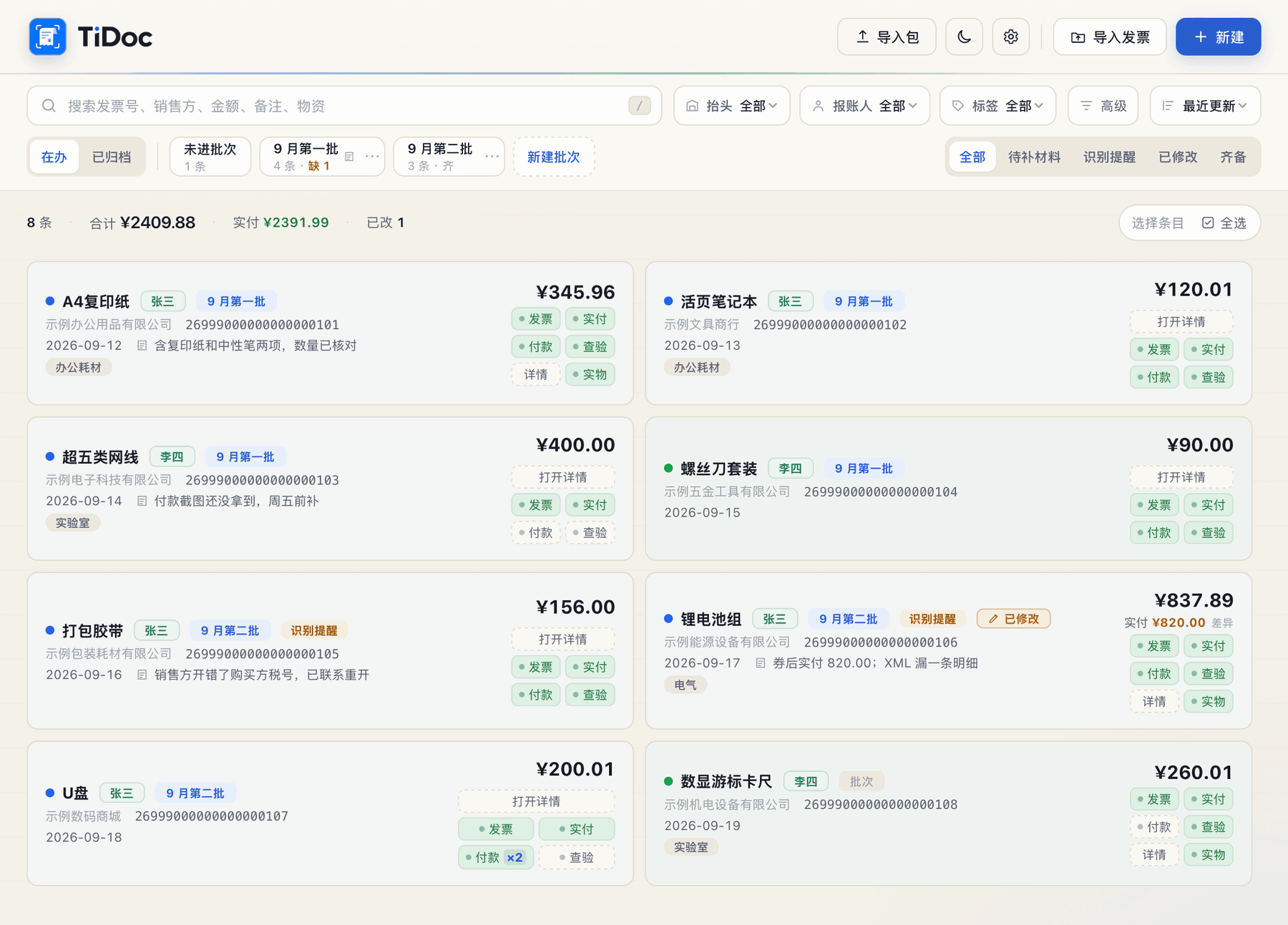Toggle 付款 status on 超五类网线 card
The height and width of the screenshot is (925, 1288).
coord(536,532)
